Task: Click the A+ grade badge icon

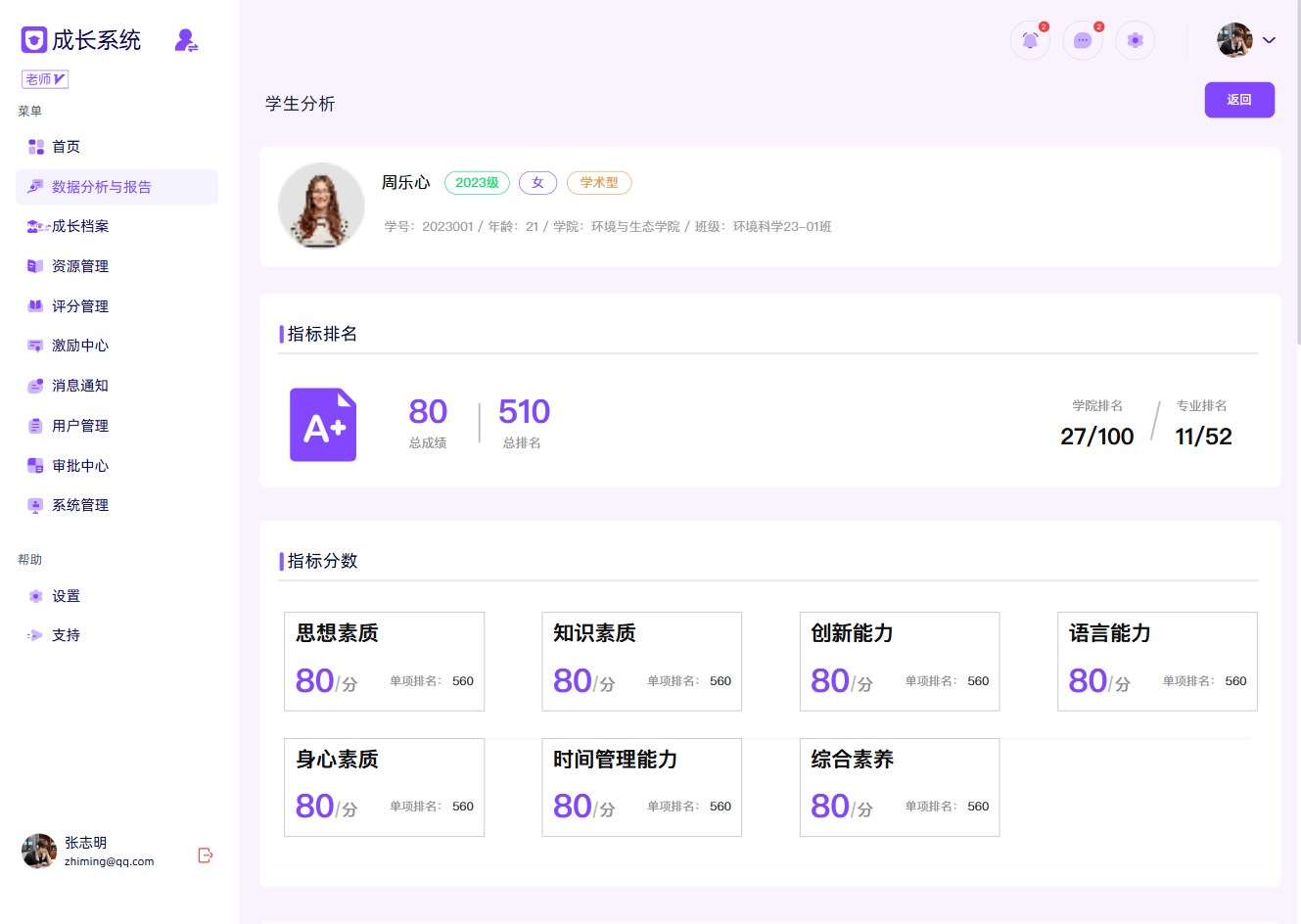Action: click(323, 425)
